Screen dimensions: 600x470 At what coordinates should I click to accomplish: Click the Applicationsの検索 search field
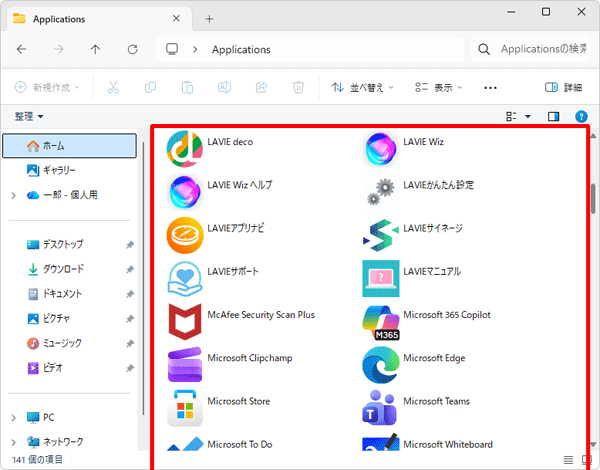pyautogui.click(x=530, y=49)
